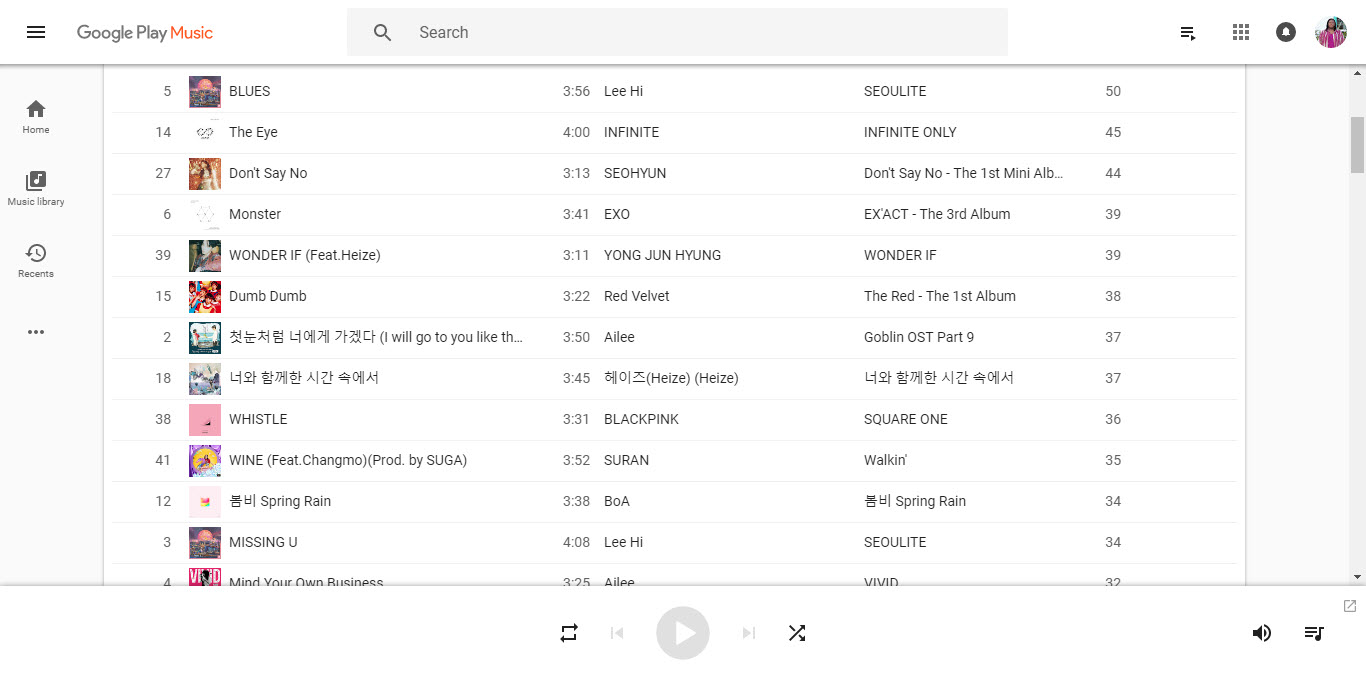This screenshot has width=1366, height=676.
Task: Open the queue icon in top bar
Action: [1188, 33]
